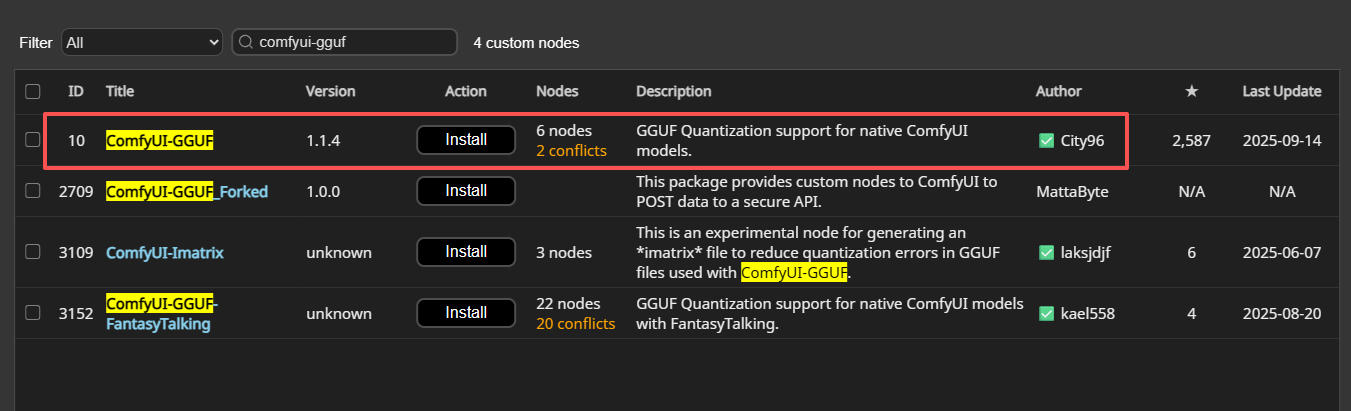Sort list by Author column header
Image resolution: width=1351 pixels, height=411 pixels.
pos(1058,91)
